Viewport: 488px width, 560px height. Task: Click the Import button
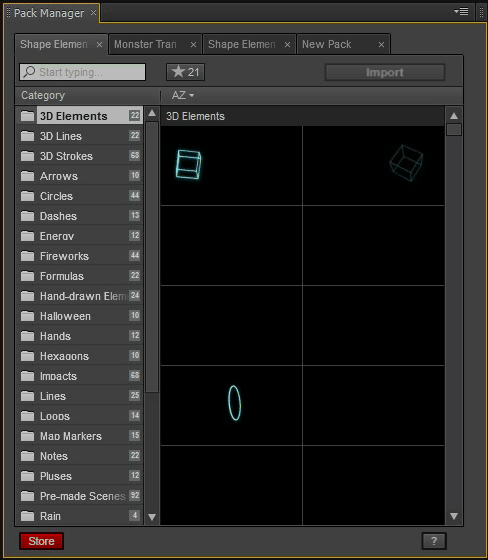tap(385, 72)
